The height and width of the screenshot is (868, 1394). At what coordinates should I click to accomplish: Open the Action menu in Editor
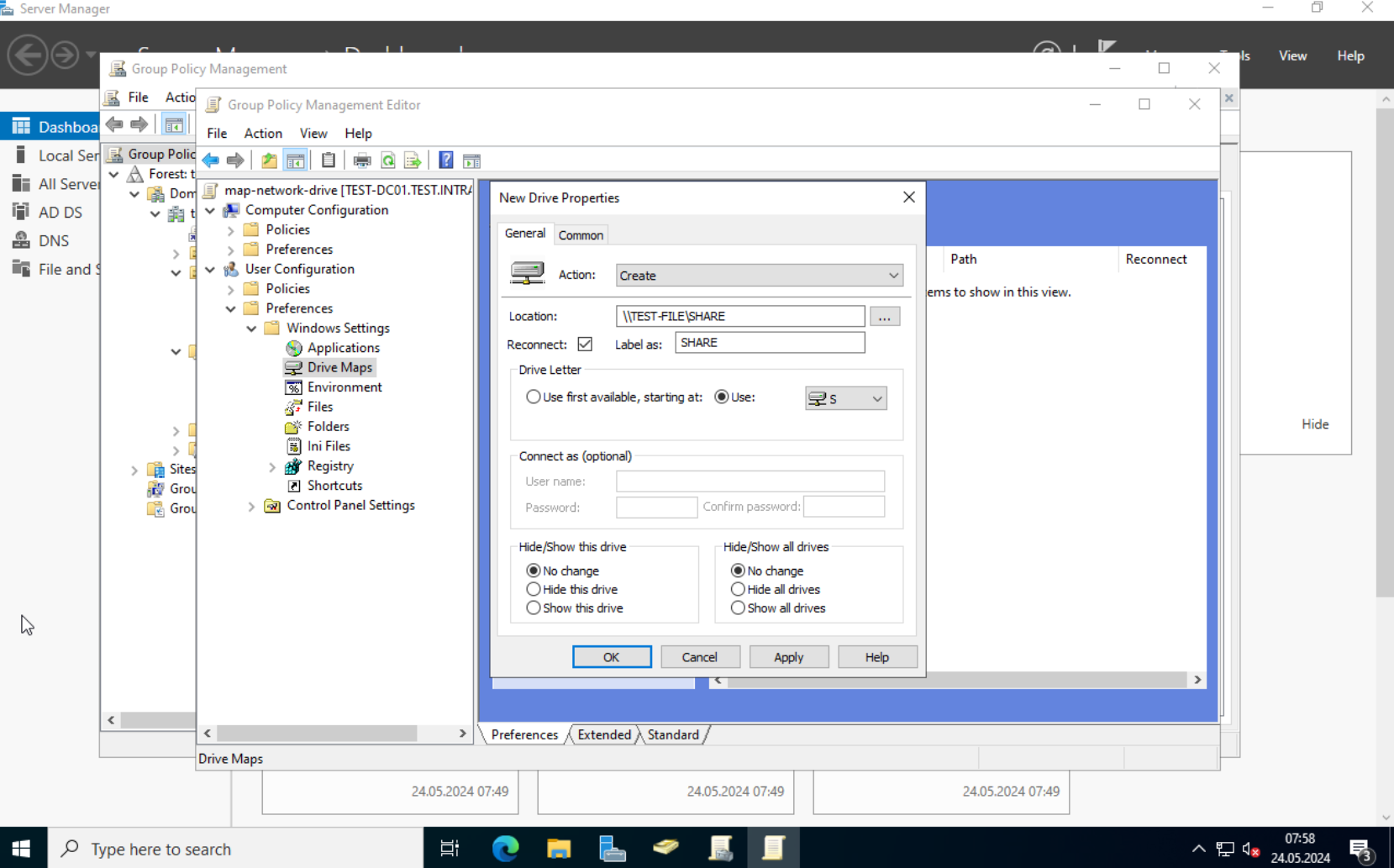click(263, 134)
